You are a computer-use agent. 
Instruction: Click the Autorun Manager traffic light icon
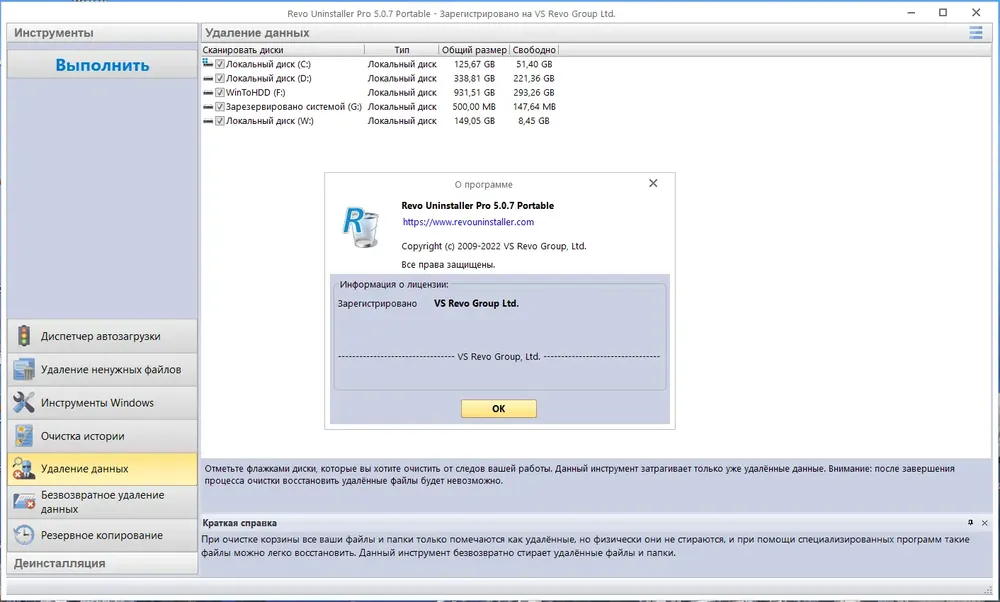tap(24, 336)
